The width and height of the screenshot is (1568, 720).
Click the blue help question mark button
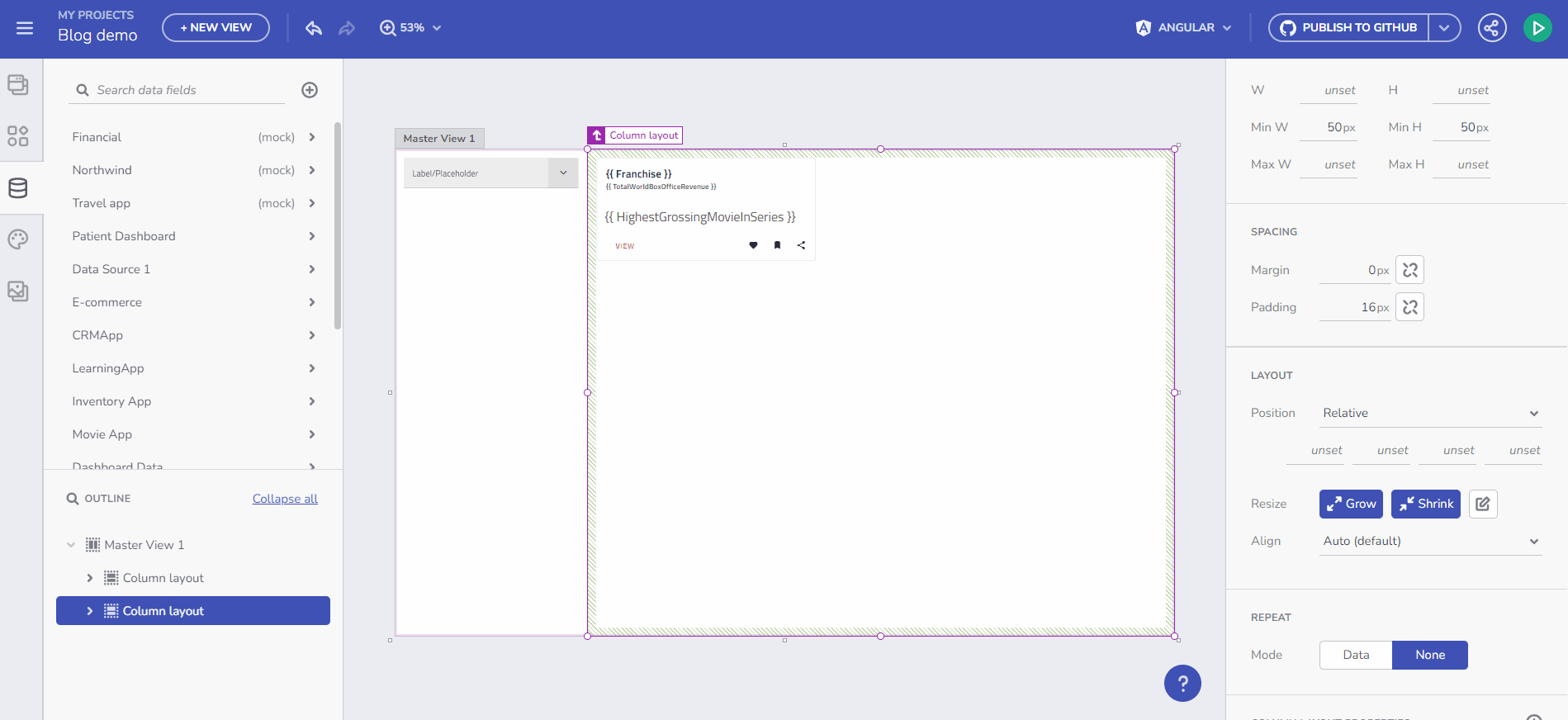[1182, 683]
